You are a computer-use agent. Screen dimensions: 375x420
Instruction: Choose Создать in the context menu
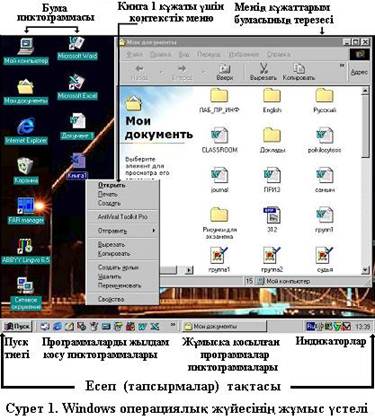click(122, 203)
